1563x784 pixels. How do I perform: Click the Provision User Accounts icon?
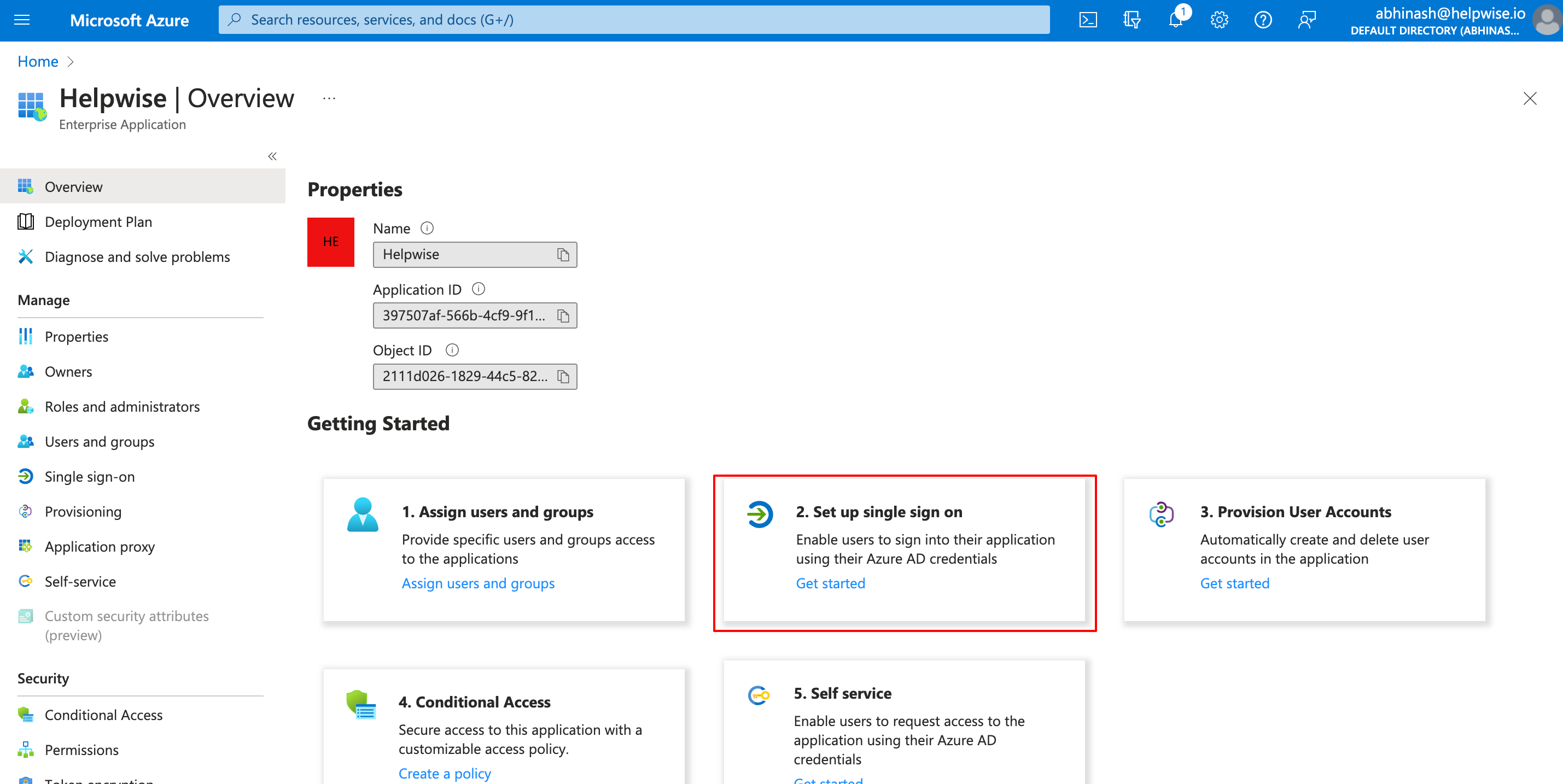pos(1162,513)
